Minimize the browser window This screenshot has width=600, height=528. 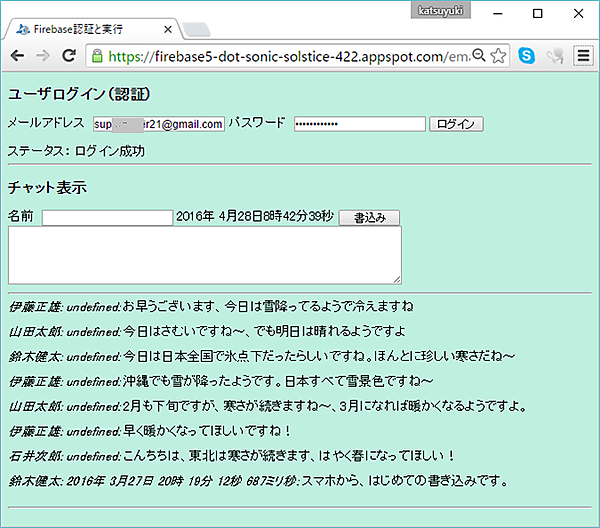(x=497, y=13)
